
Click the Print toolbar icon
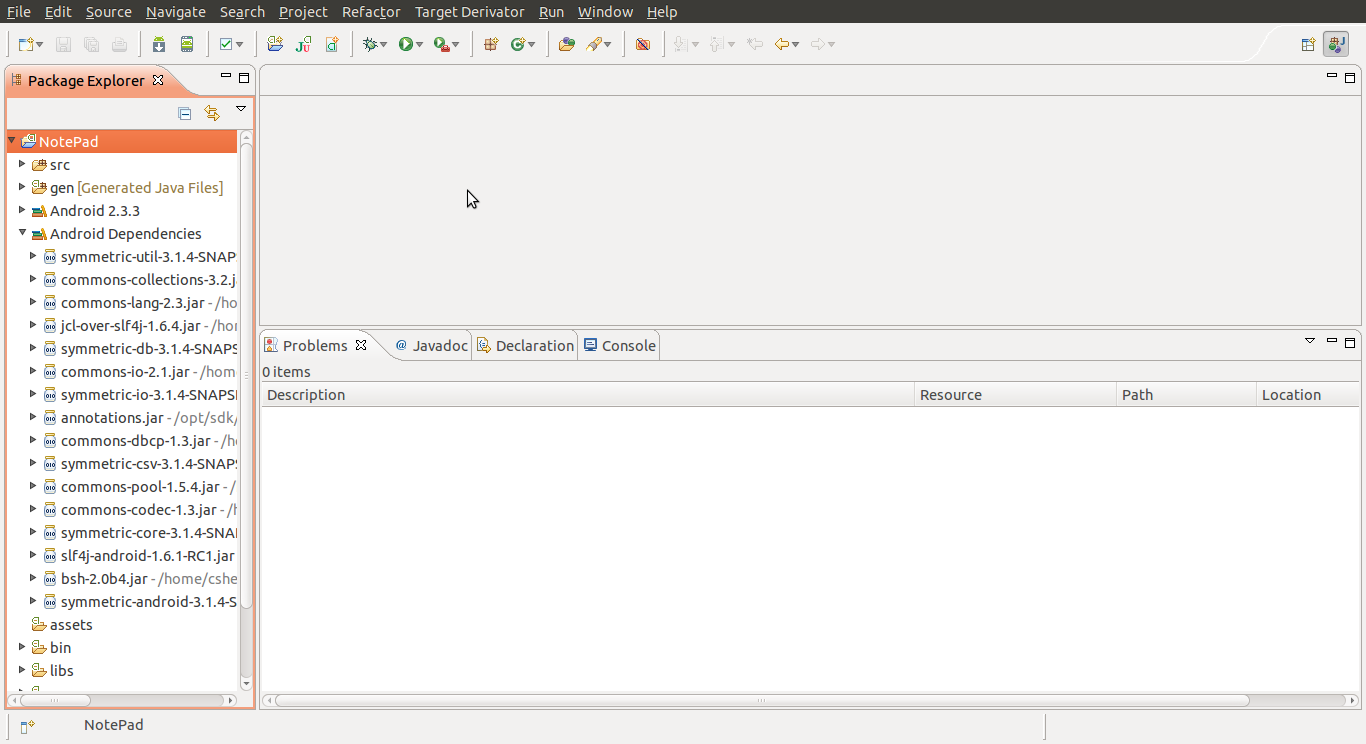tap(119, 44)
